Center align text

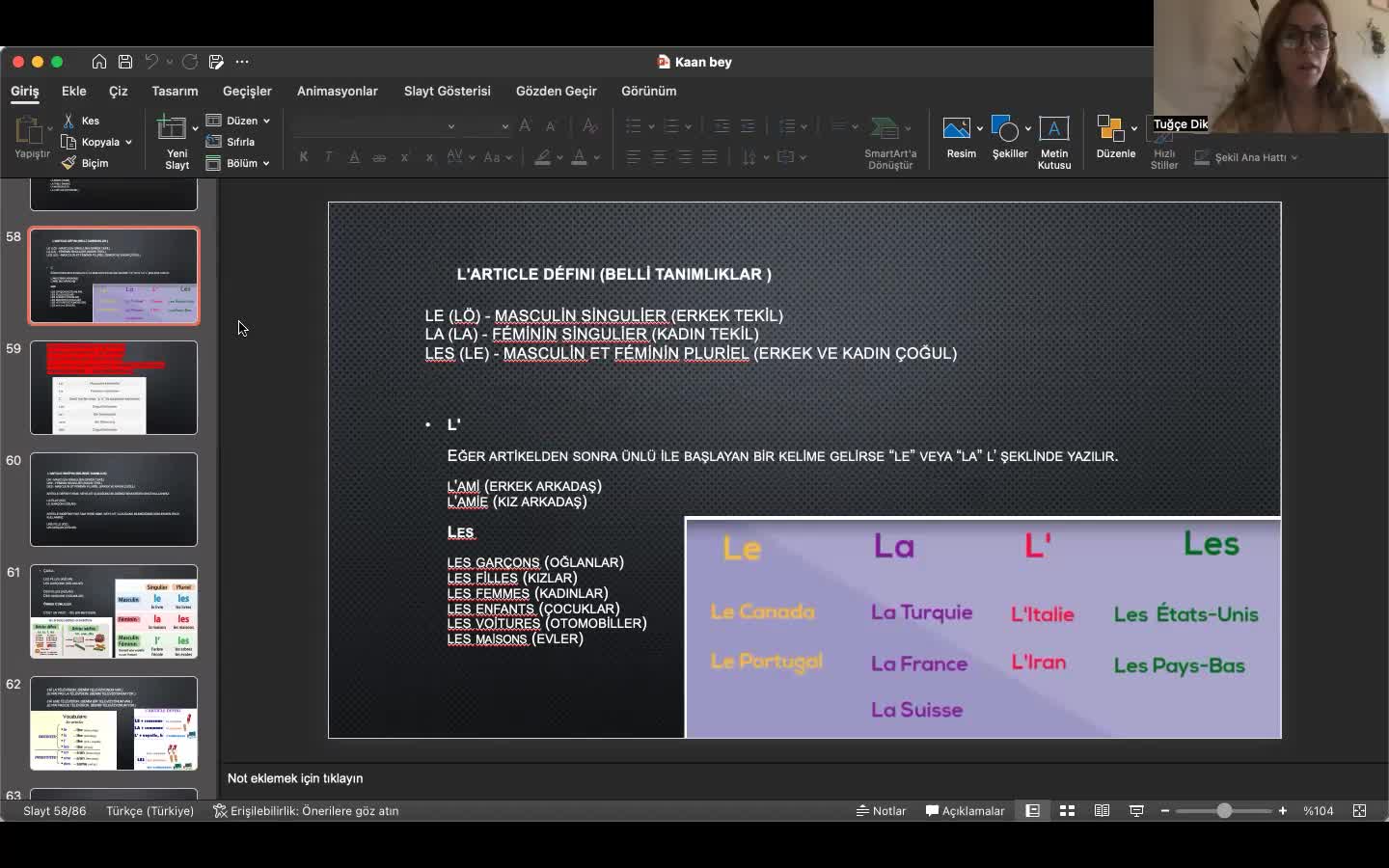(x=659, y=157)
